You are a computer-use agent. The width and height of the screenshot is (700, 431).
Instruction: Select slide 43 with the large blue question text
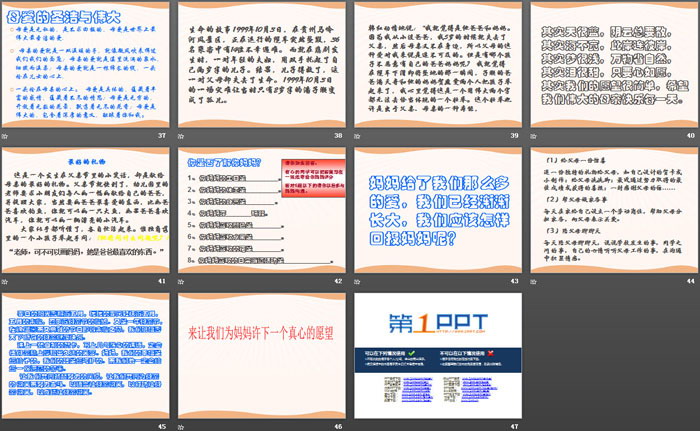434,206
